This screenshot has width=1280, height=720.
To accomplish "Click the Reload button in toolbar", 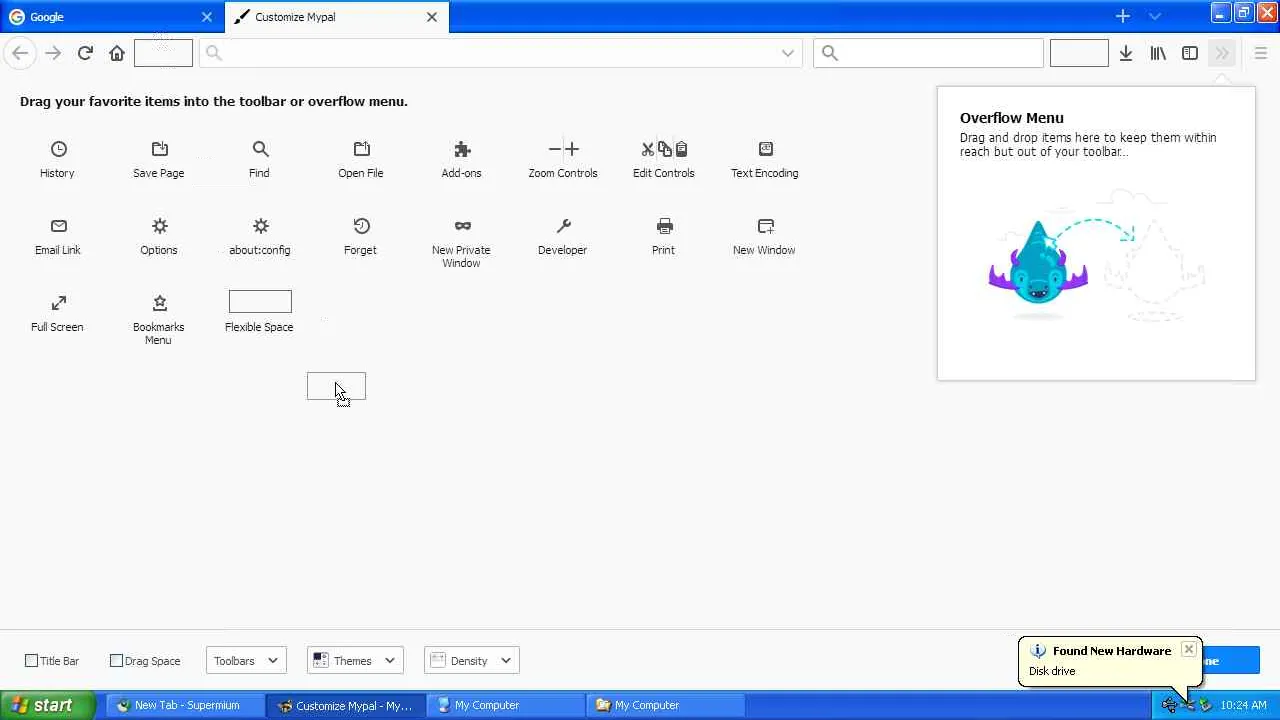I will click(x=85, y=53).
